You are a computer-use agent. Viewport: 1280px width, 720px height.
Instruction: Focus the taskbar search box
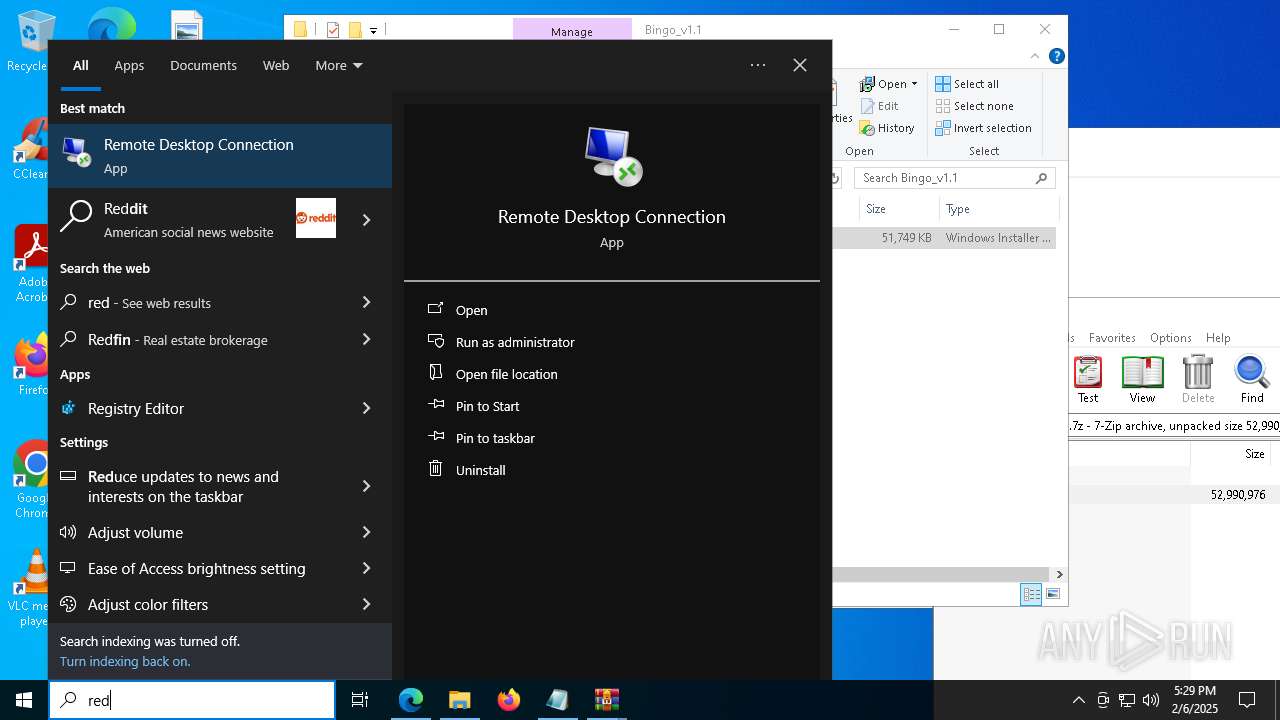(192, 700)
